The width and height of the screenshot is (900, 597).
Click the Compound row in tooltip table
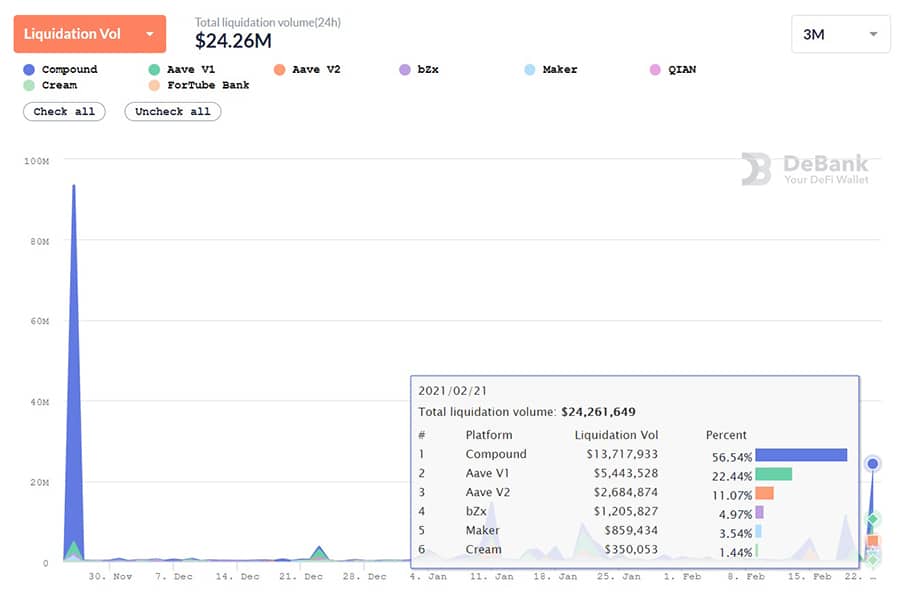pyautogui.click(x=634, y=454)
